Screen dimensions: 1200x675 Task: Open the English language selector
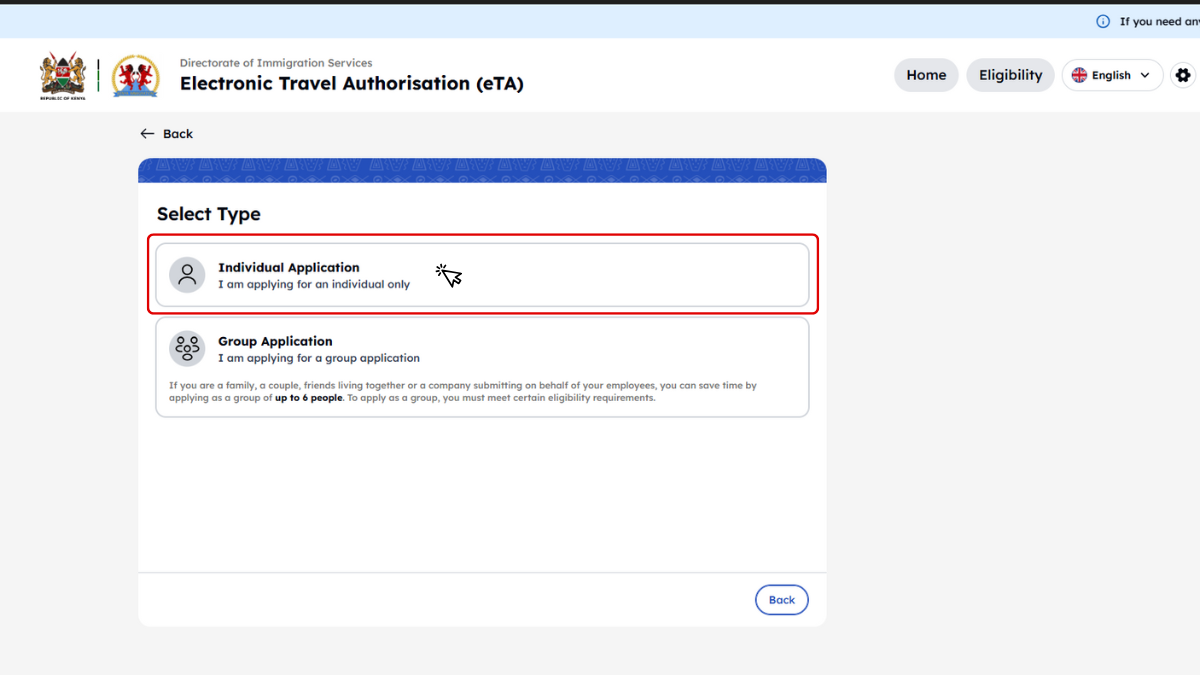(x=1111, y=75)
